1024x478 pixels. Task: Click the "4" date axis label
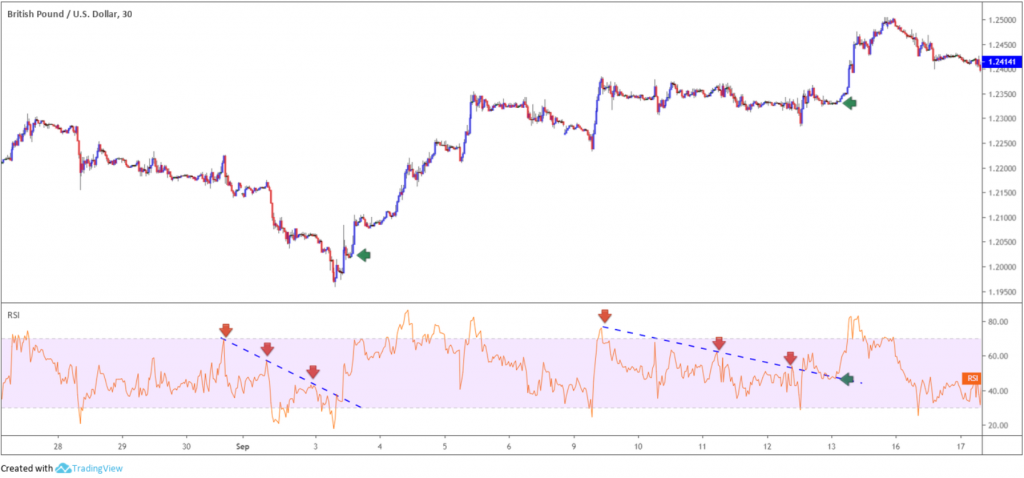(379, 447)
